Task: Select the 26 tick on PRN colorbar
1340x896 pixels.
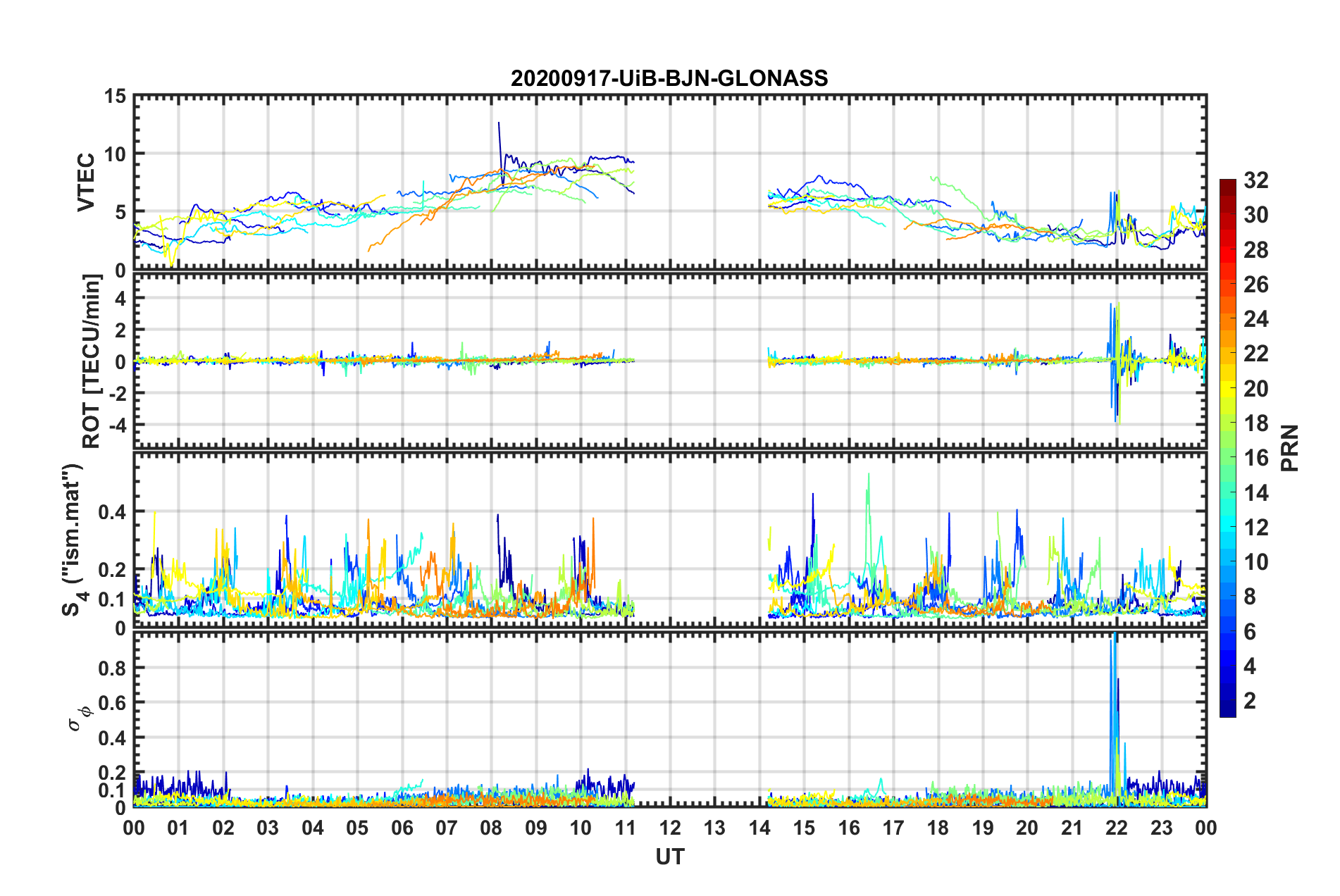Action: [1255, 285]
